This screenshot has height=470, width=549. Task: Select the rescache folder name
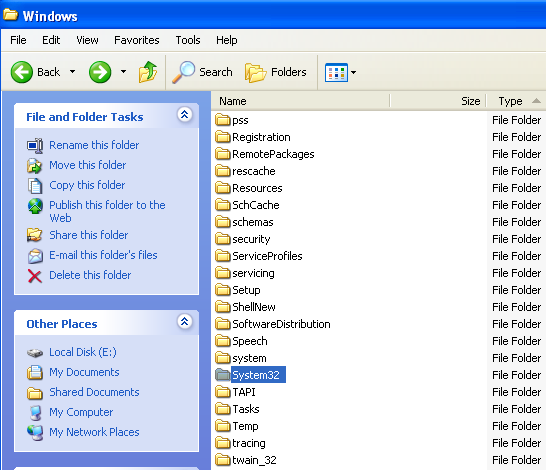click(x=254, y=171)
